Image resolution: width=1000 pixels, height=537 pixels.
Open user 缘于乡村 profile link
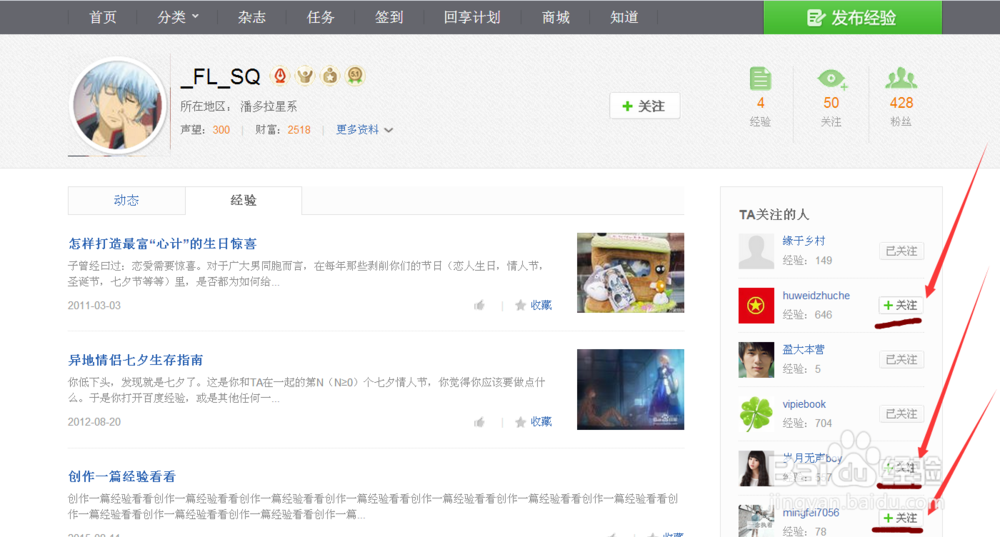tap(804, 241)
